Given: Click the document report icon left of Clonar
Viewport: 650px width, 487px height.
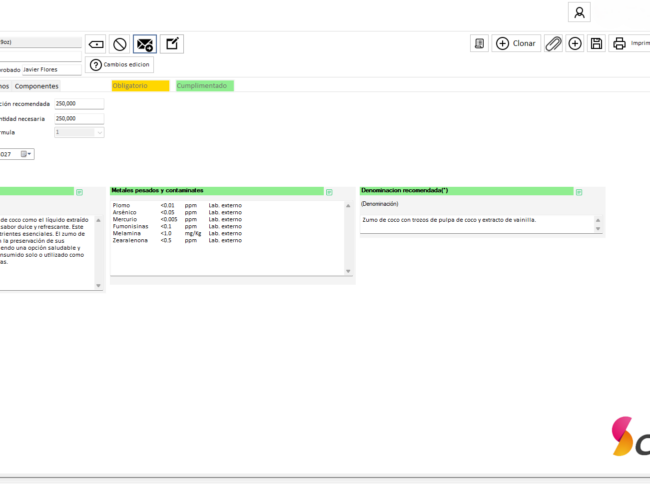Looking at the screenshot, I should click(480, 44).
